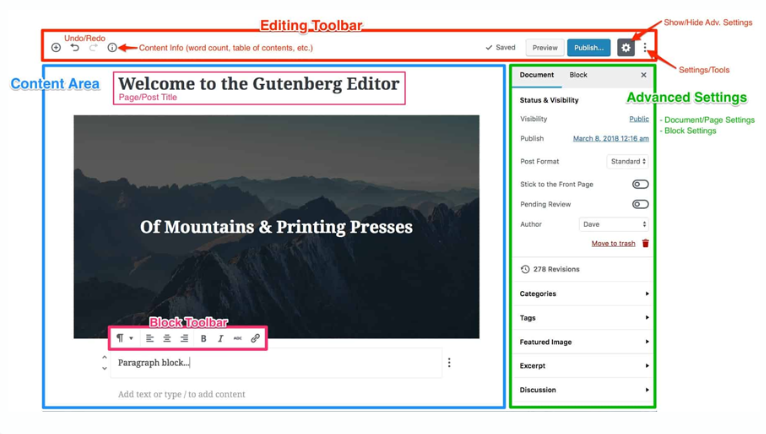
Task: Apply italic formatting to paragraph
Action: tap(220, 338)
